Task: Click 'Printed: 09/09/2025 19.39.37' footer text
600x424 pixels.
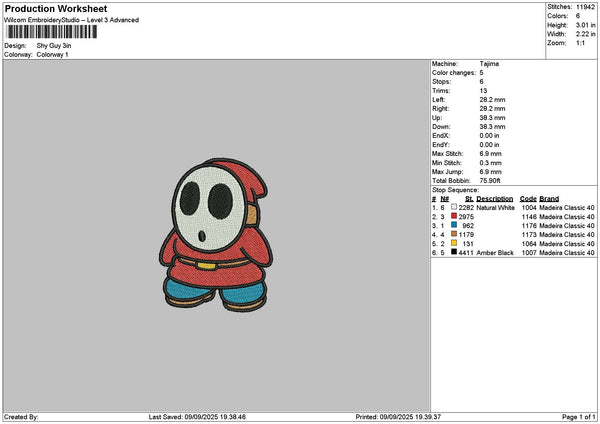Action: click(x=398, y=417)
